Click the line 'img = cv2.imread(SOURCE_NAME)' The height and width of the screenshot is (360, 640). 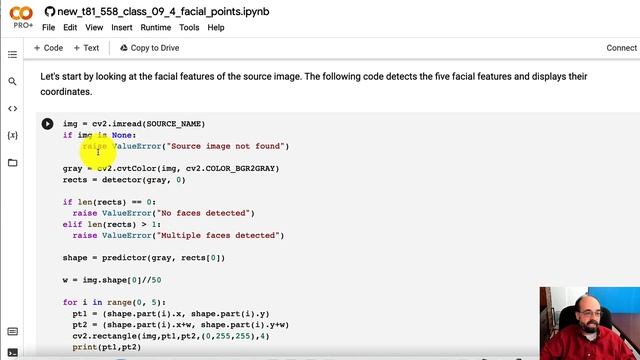[x=134, y=124]
